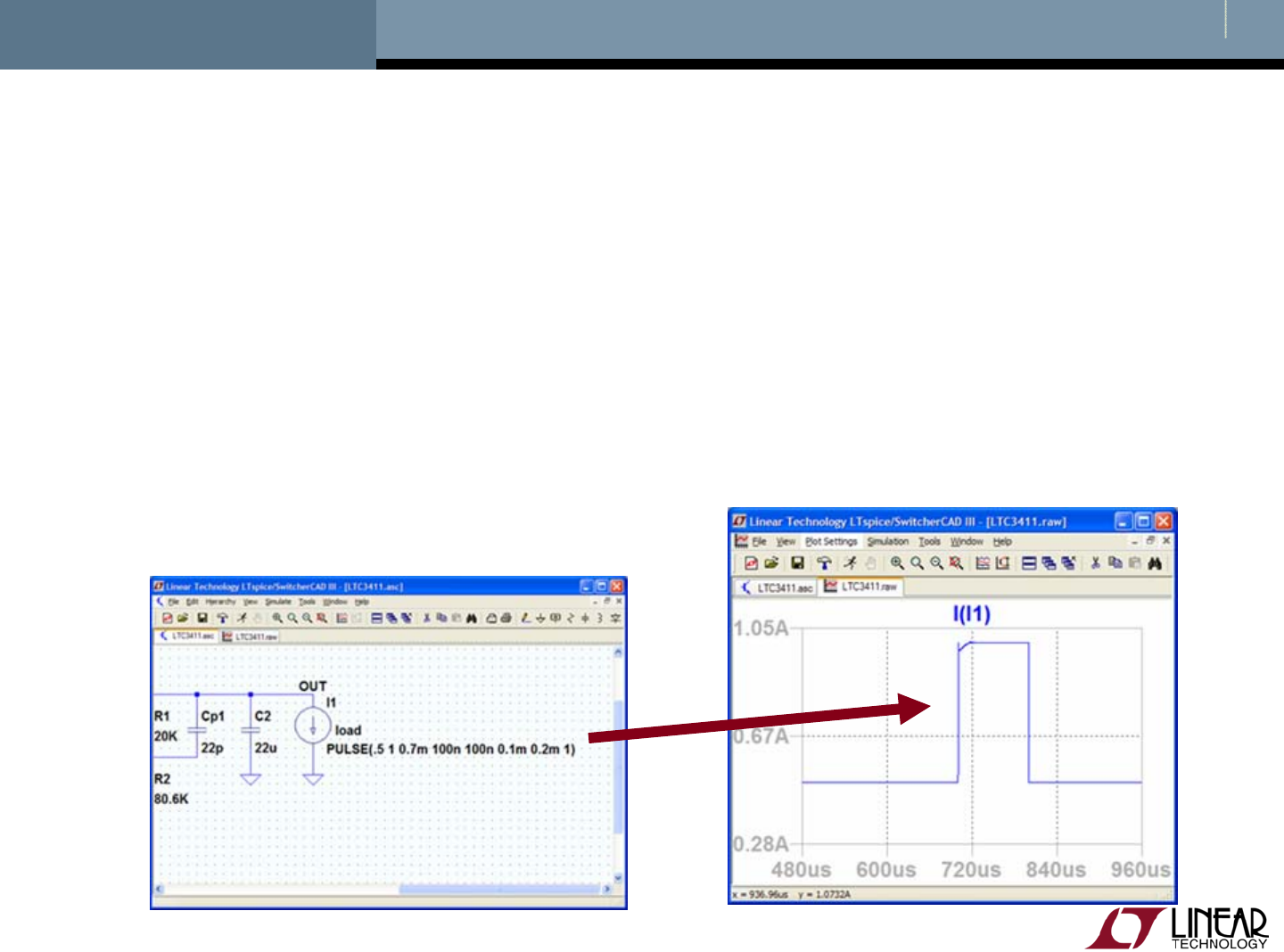Click the New Schematic icon in the waveform window
The height and width of the screenshot is (952, 1284).
[751, 563]
